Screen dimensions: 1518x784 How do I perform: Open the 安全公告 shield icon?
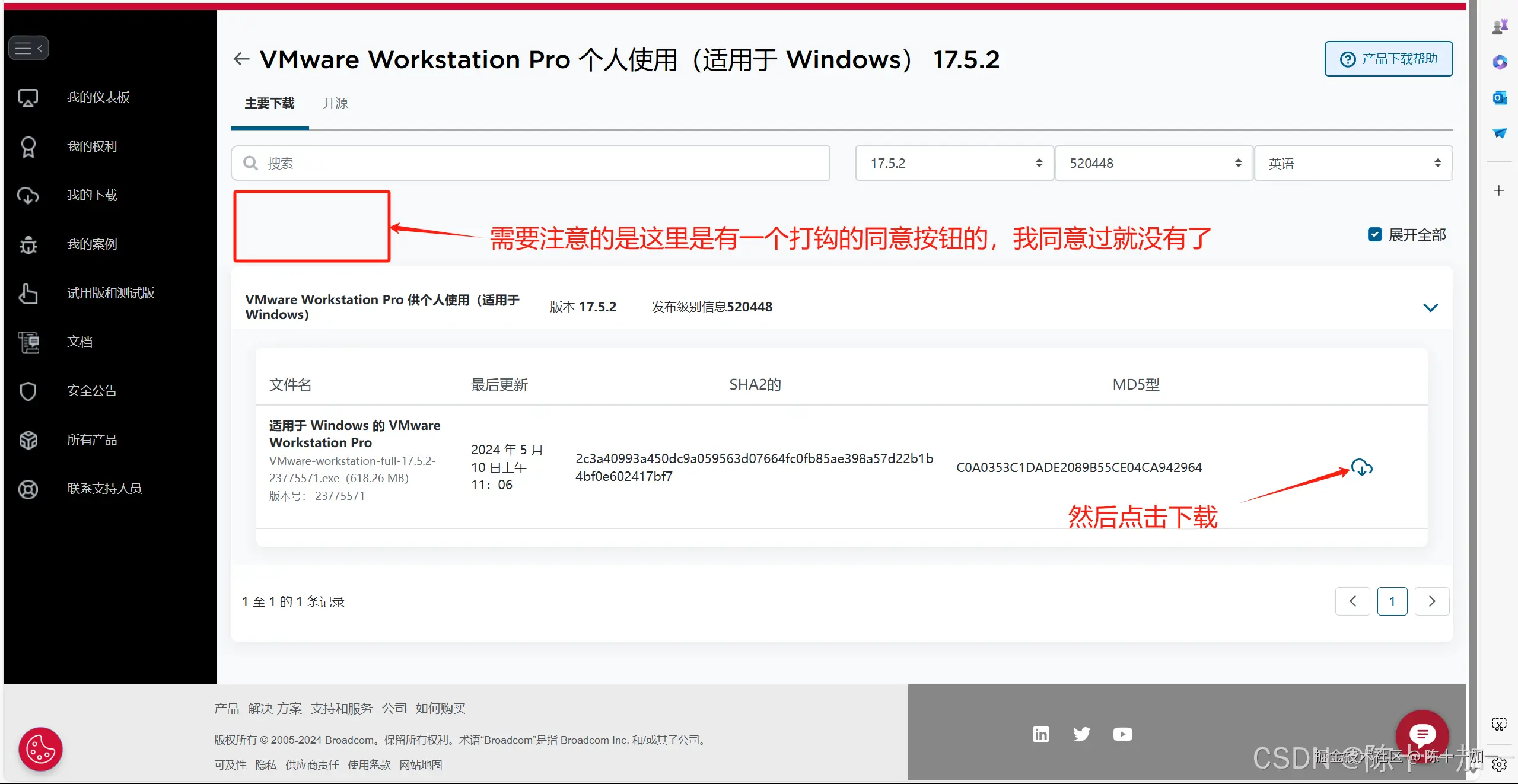[x=28, y=391]
